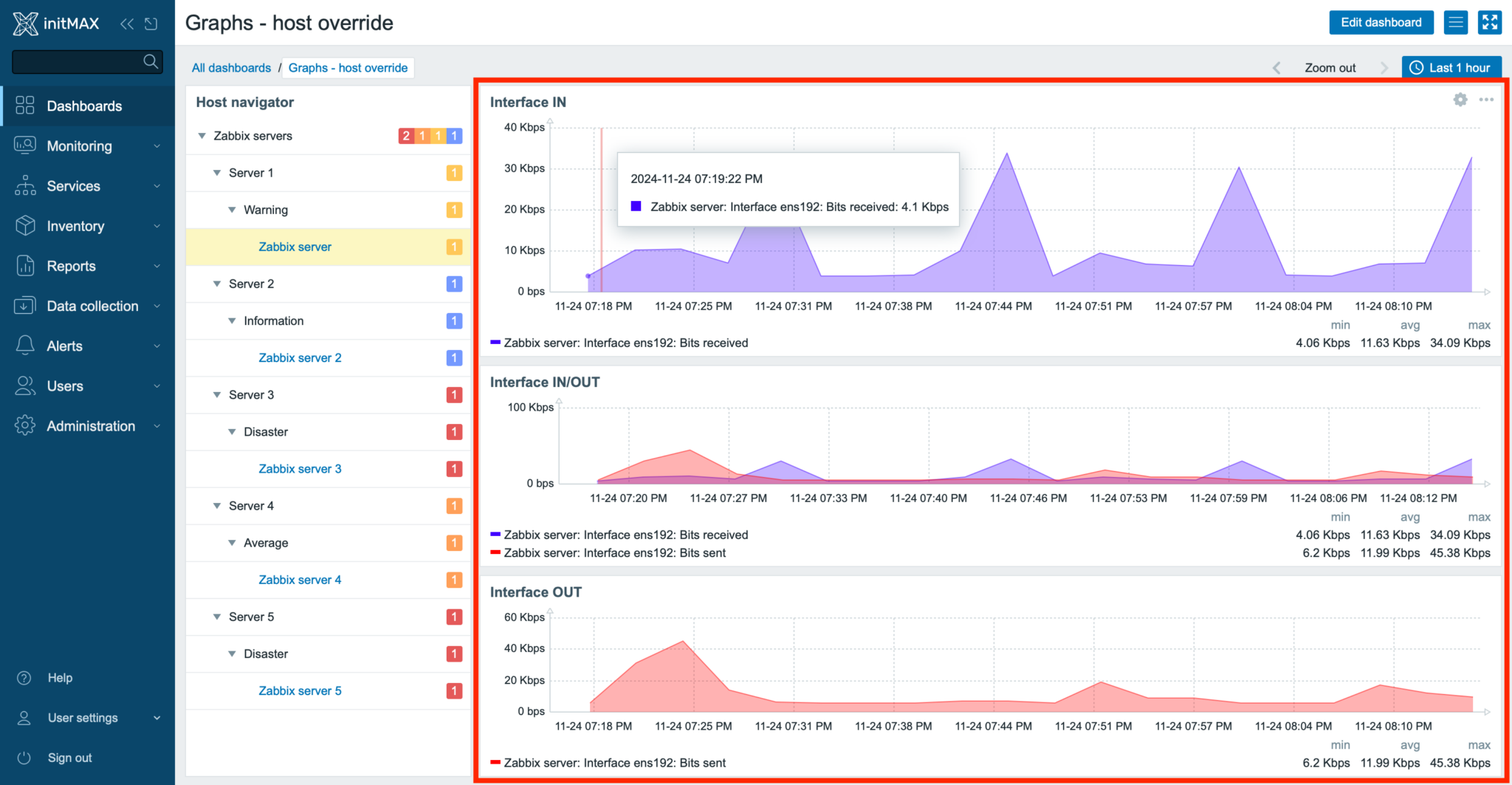Open the Reports menu
This screenshot has height=785, width=1512.
(71, 266)
